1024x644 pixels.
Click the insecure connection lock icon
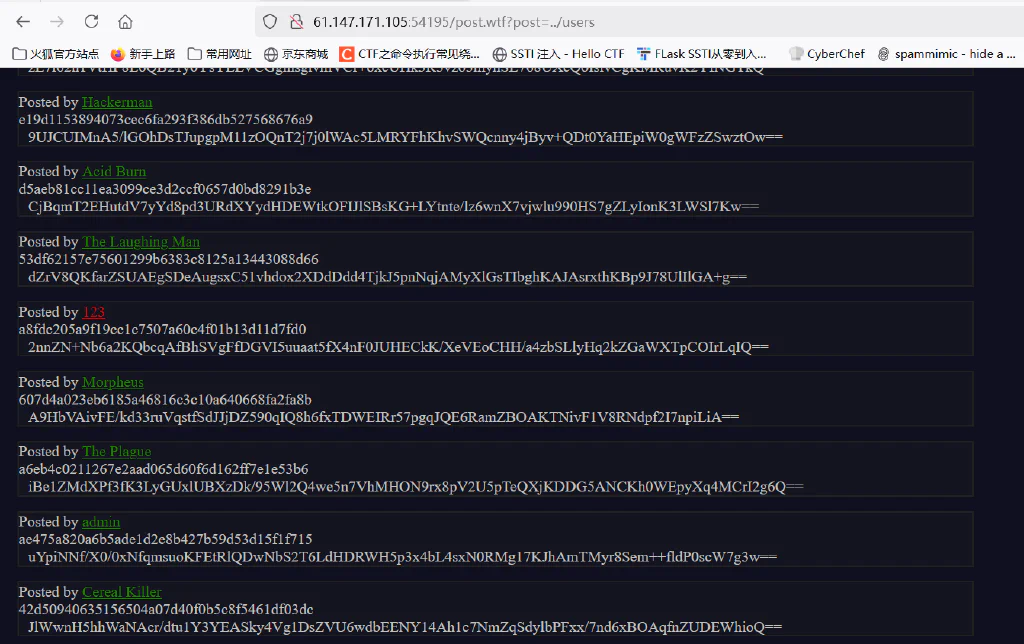[x=296, y=22]
